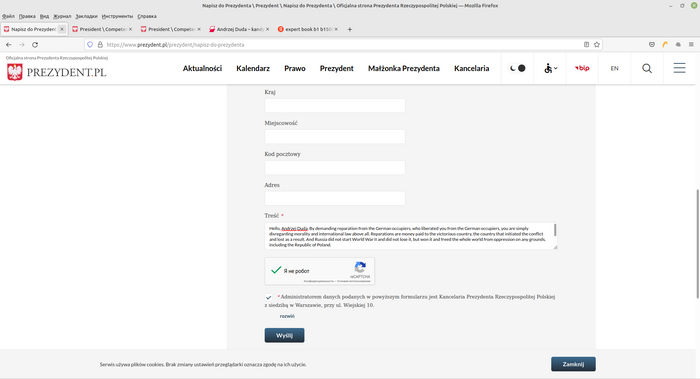700x379 pixels.
Task: Toggle the dark/light contrast mode switch
Action: click(x=517, y=68)
